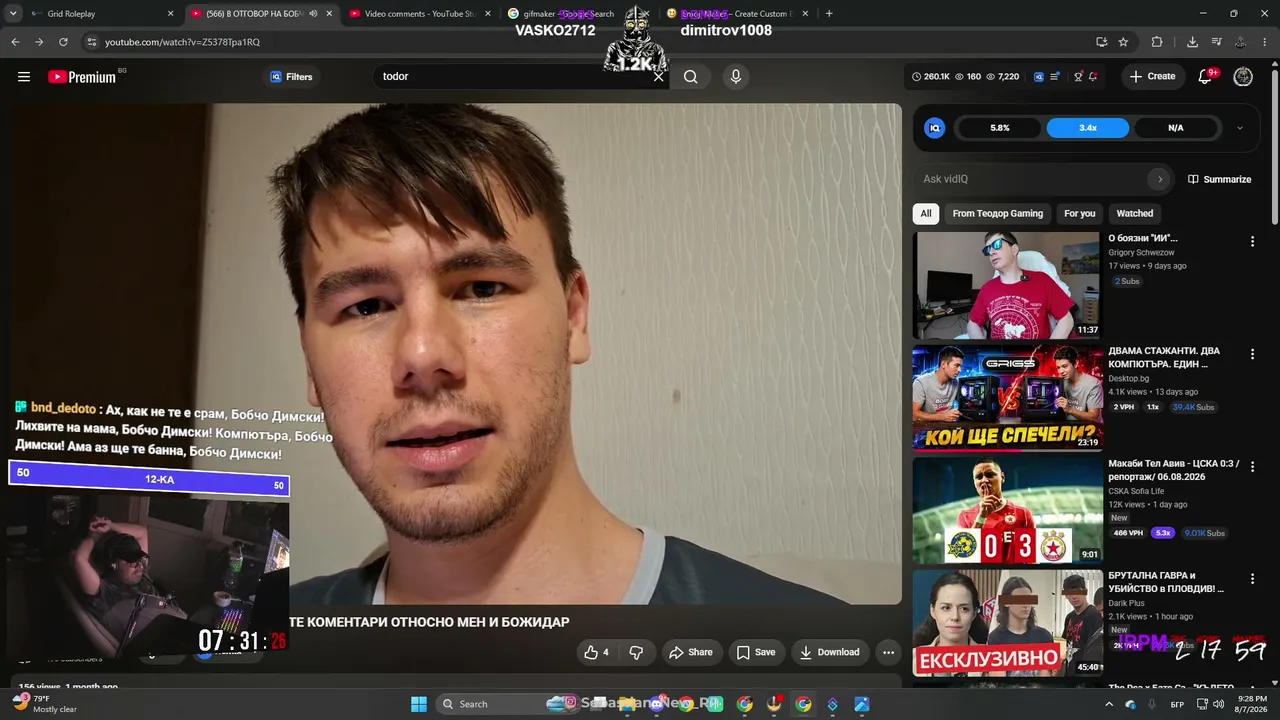Open more actions ellipsis below video
Viewport: 1280px width, 720px height.
[888, 652]
